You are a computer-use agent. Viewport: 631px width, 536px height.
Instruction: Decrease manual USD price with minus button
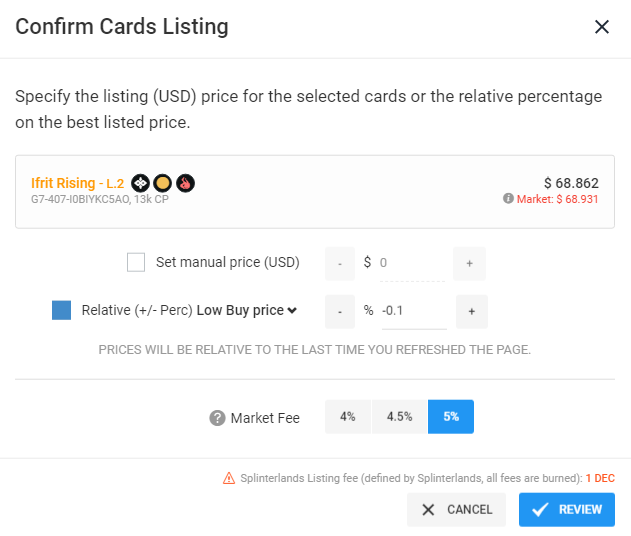click(340, 264)
